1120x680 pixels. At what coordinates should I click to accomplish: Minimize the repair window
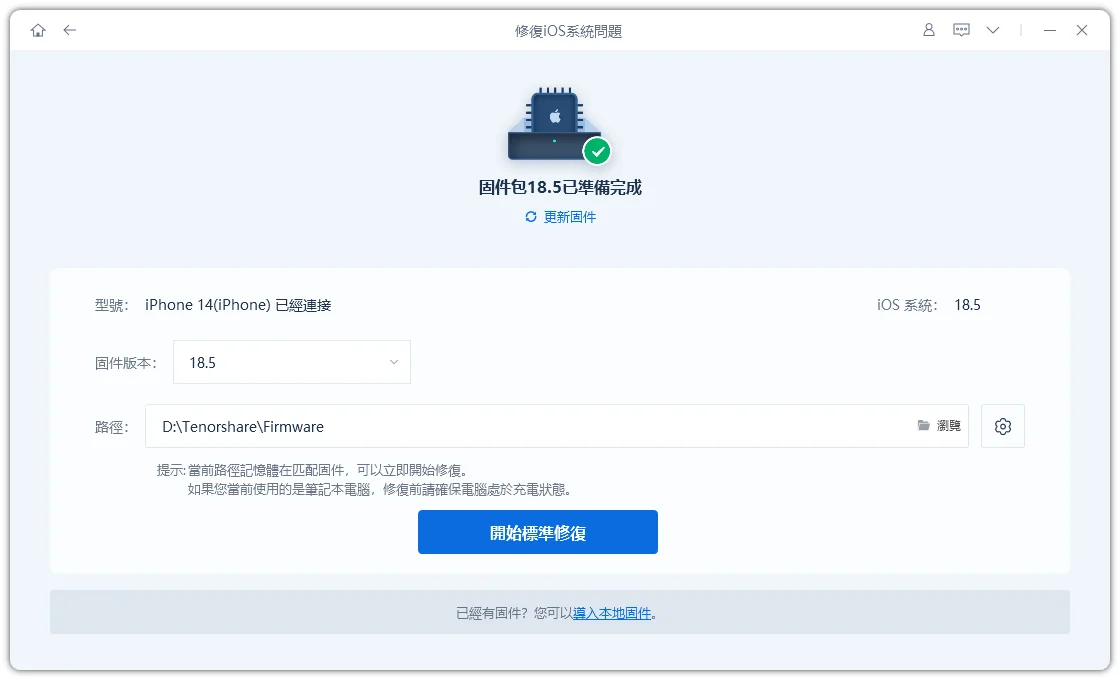tap(1049, 30)
